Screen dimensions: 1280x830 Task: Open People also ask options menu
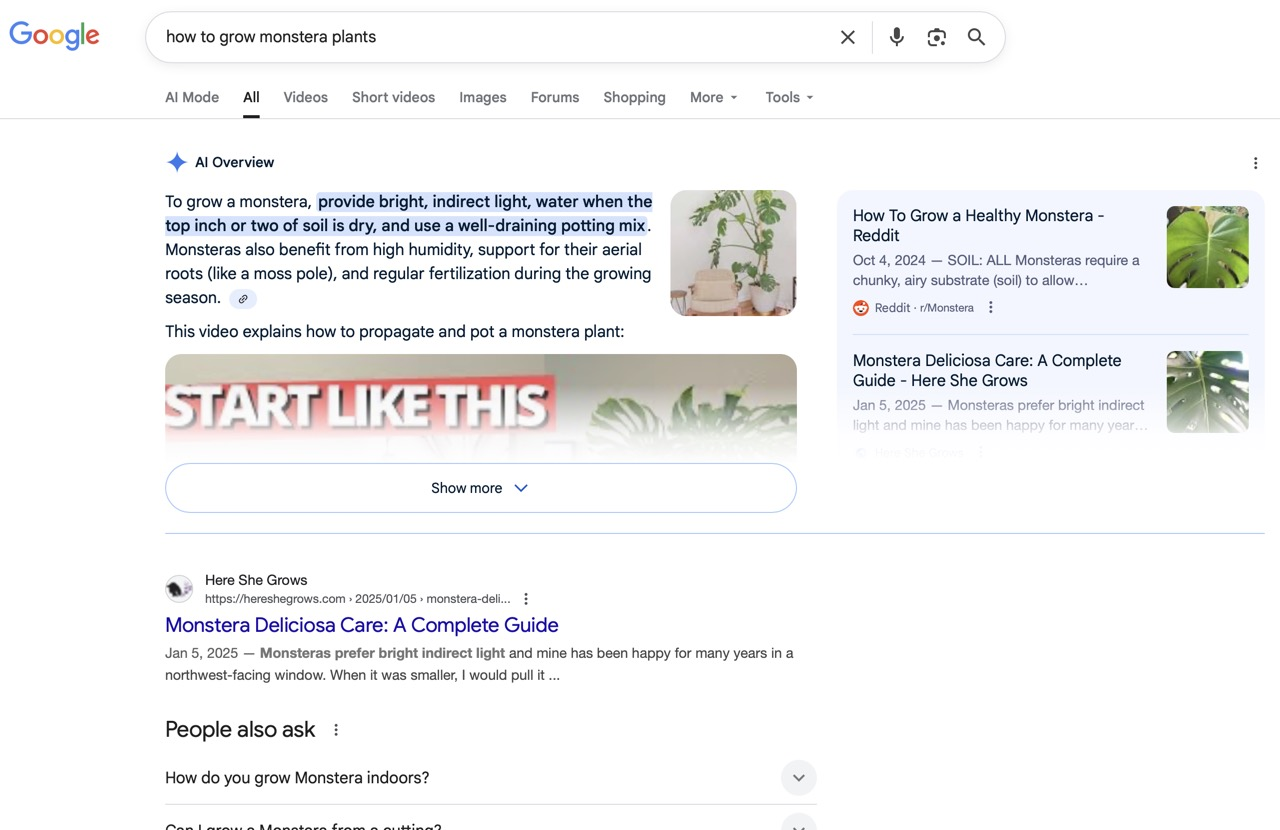336,730
